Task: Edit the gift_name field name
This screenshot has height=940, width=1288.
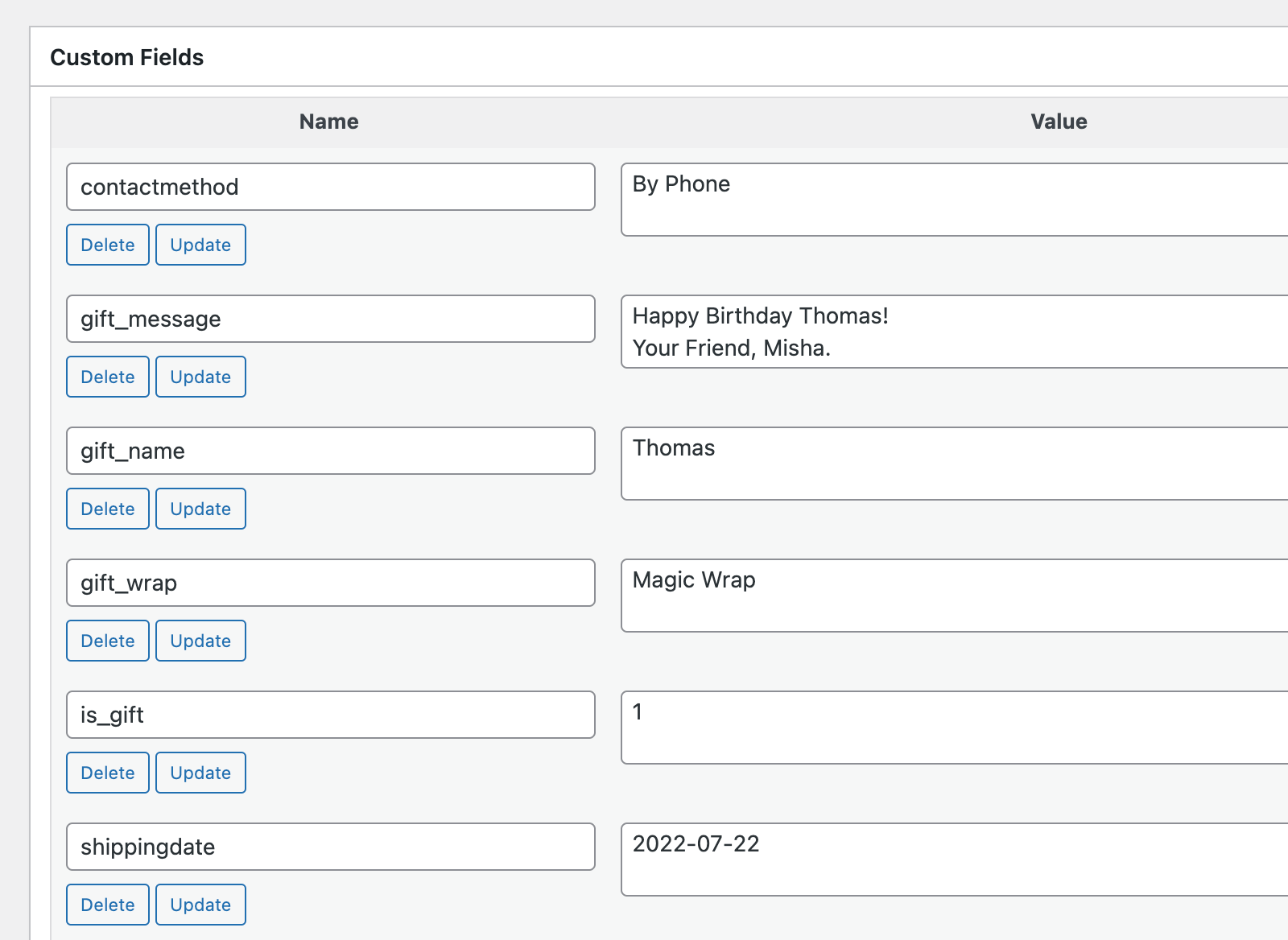Action: (330, 451)
